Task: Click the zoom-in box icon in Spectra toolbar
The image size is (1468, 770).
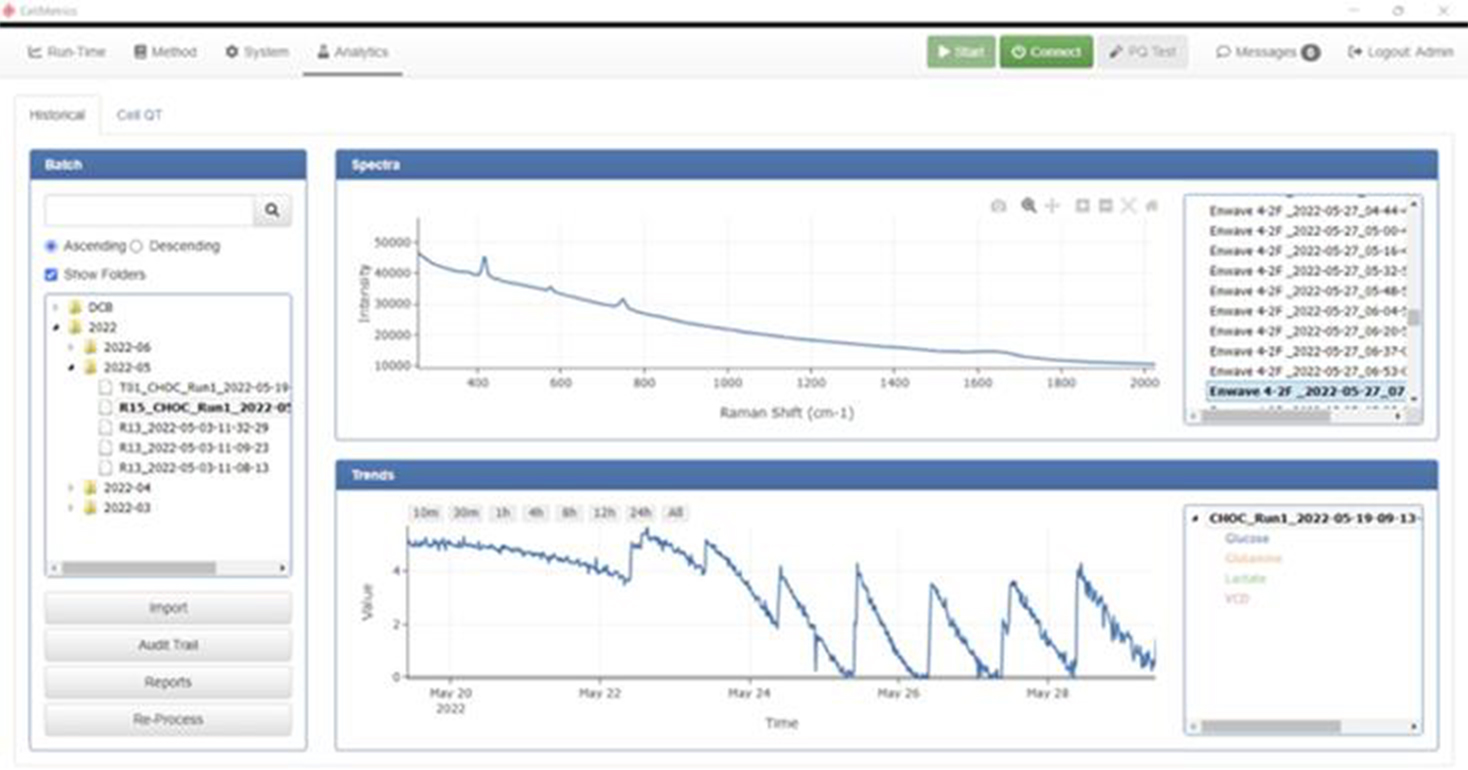Action: point(1082,206)
